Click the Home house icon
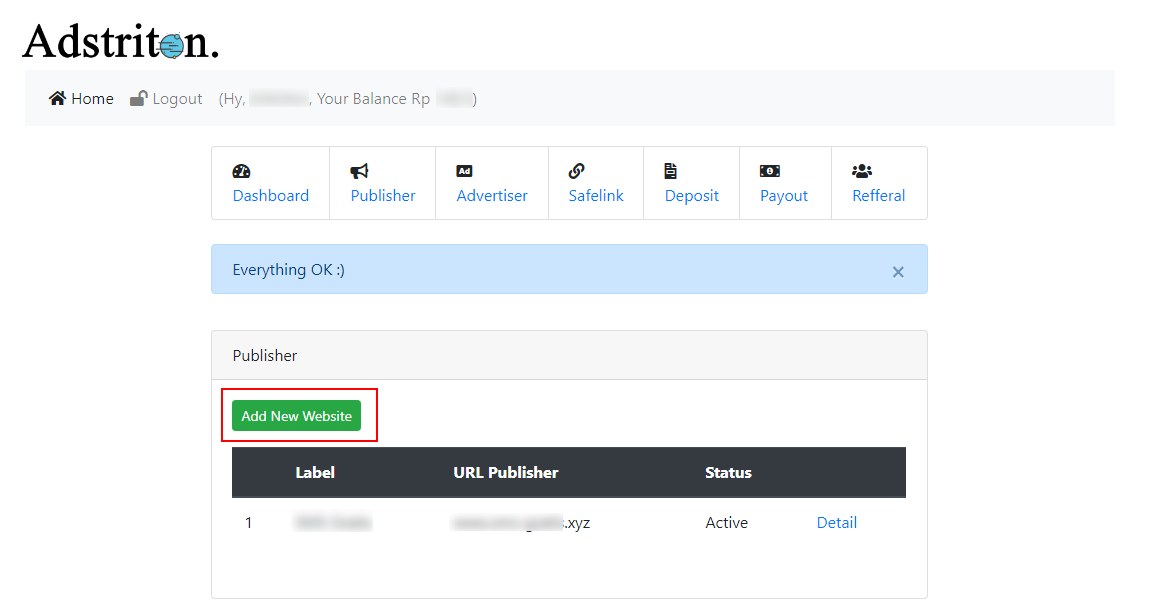 pyautogui.click(x=58, y=98)
